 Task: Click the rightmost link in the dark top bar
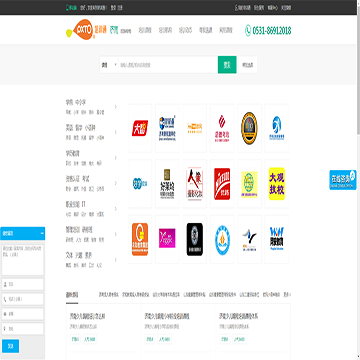286,7
